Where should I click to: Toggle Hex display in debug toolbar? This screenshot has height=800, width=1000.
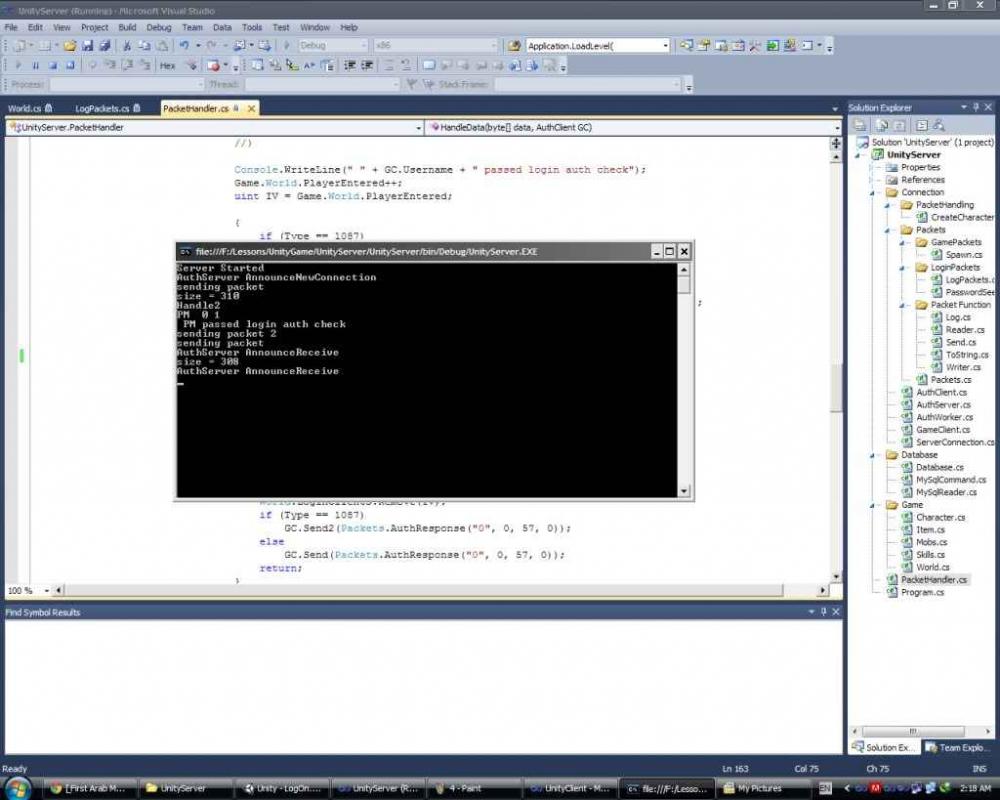tap(167, 66)
